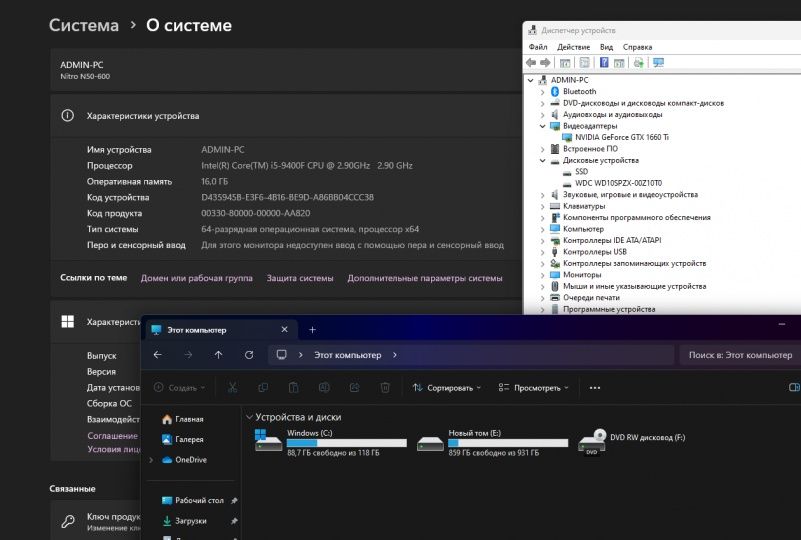Click the Paste icon in Explorer toolbar

coord(293,388)
